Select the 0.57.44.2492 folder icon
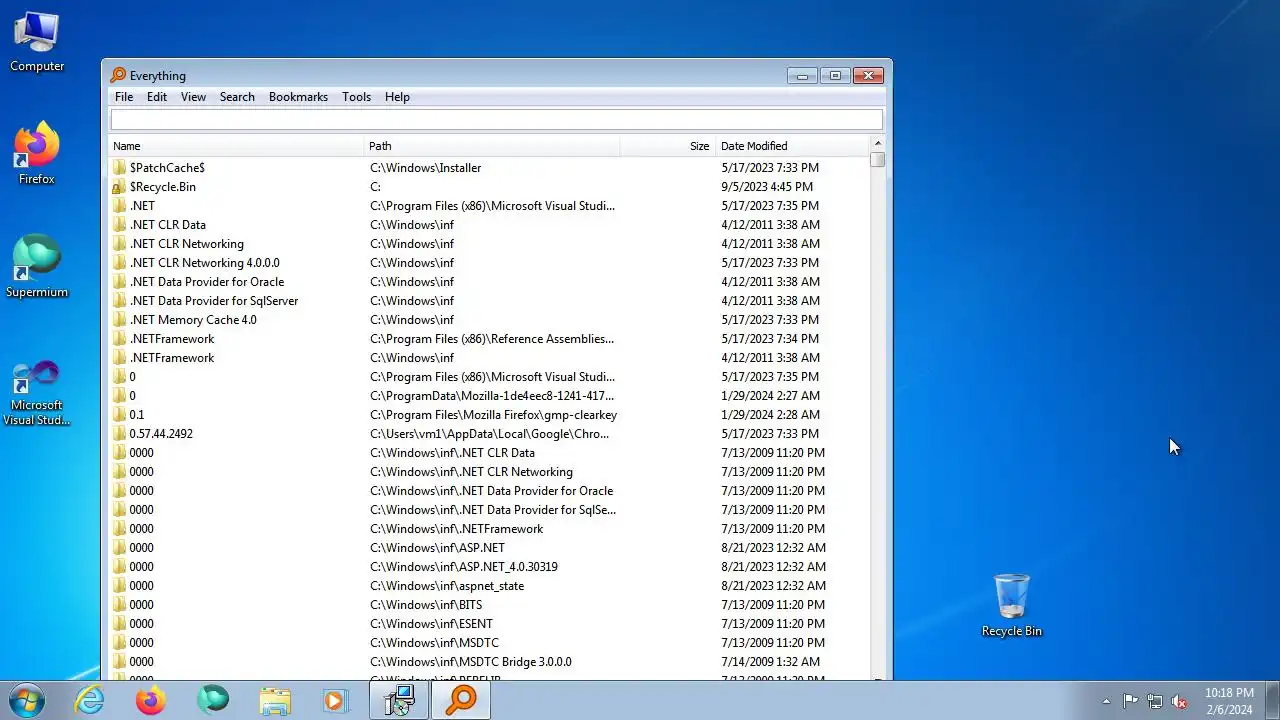1280x720 pixels. tap(119, 434)
